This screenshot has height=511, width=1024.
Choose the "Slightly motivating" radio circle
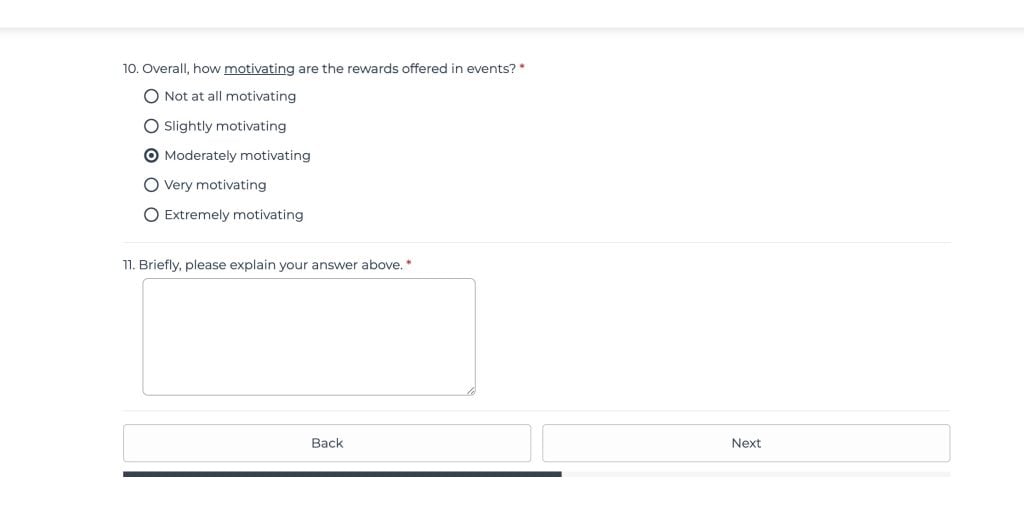point(151,126)
